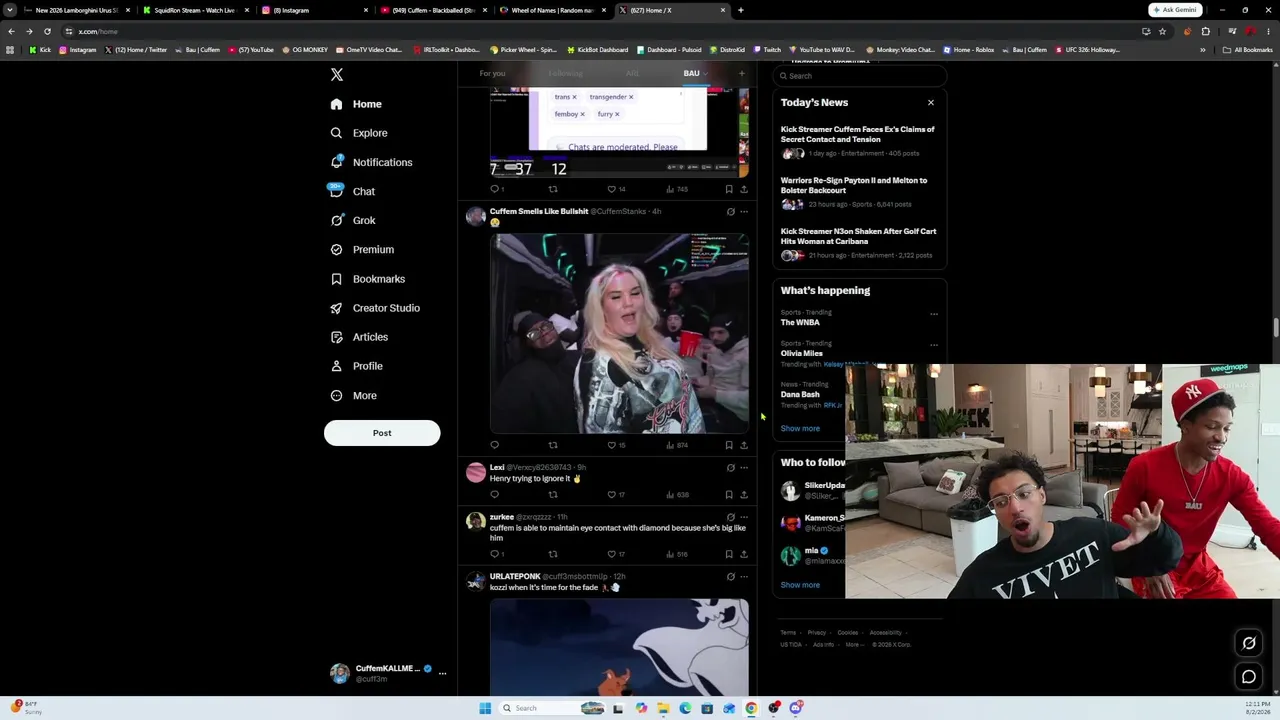The image size is (1280, 720).
Task: Show more under Who to follow
Action: coord(800,585)
